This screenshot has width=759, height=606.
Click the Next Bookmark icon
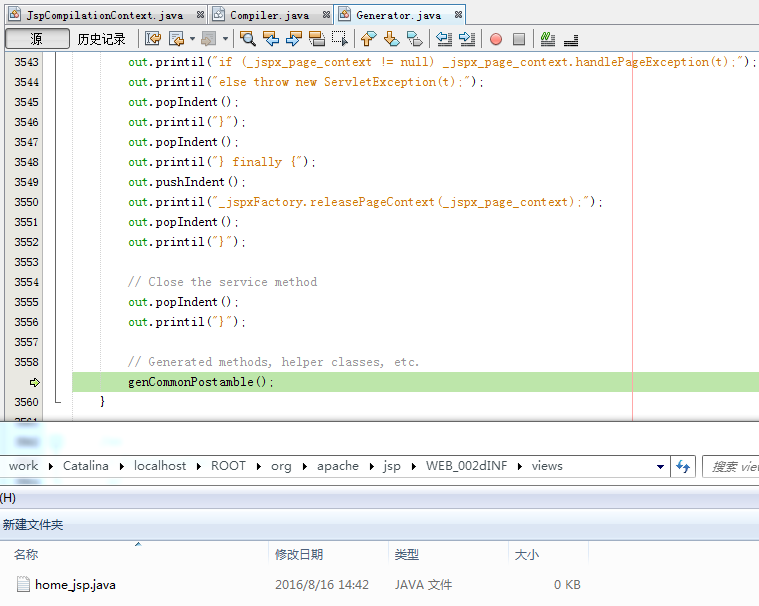click(392, 39)
